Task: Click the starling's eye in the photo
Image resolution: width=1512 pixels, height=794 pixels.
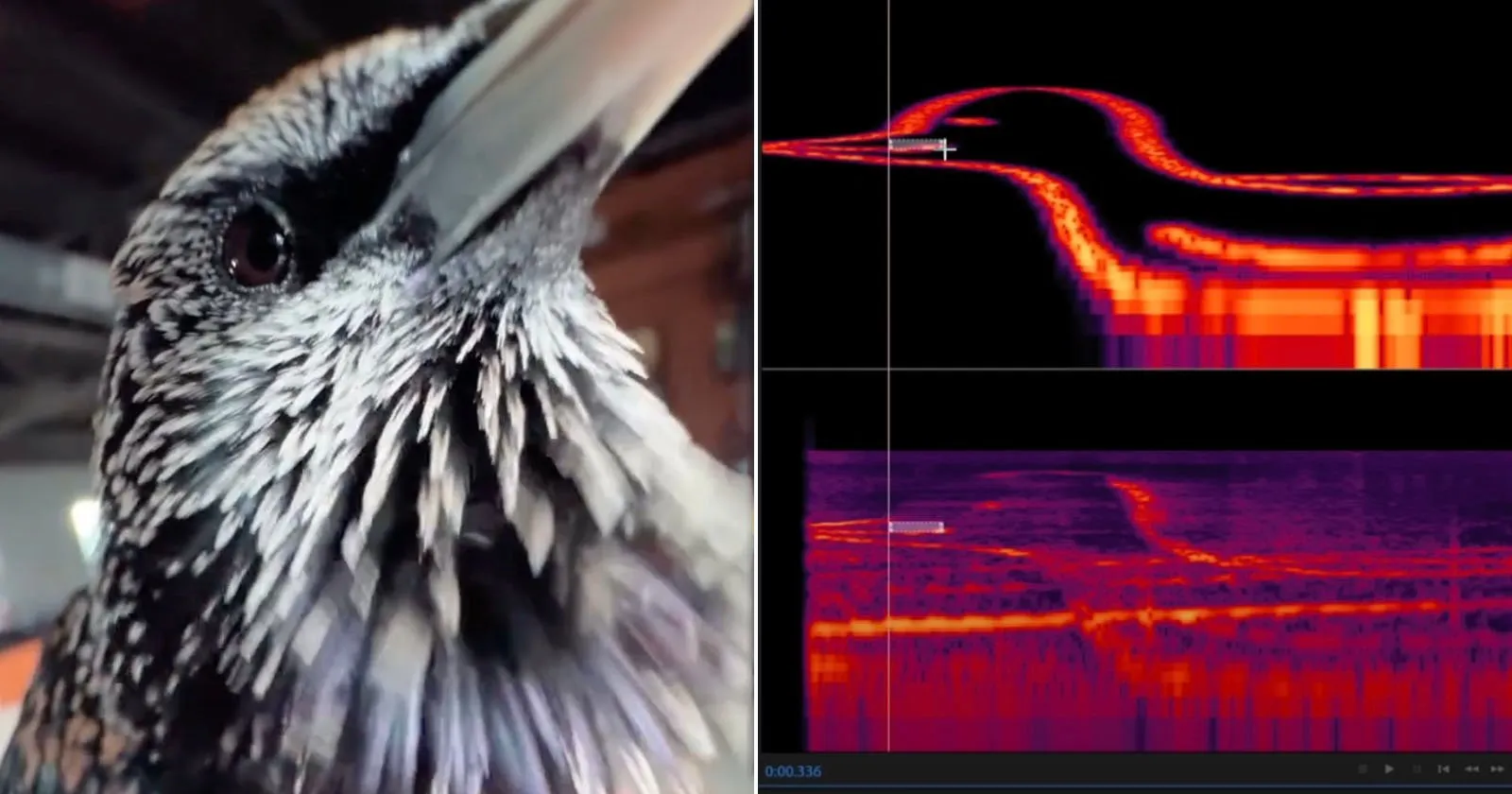Action: point(255,243)
